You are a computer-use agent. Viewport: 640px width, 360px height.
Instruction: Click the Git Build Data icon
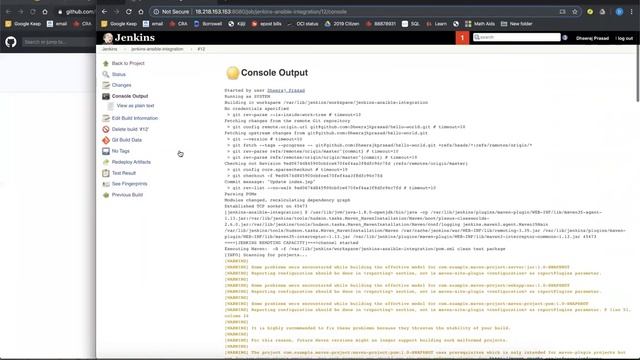click(x=106, y=140)
